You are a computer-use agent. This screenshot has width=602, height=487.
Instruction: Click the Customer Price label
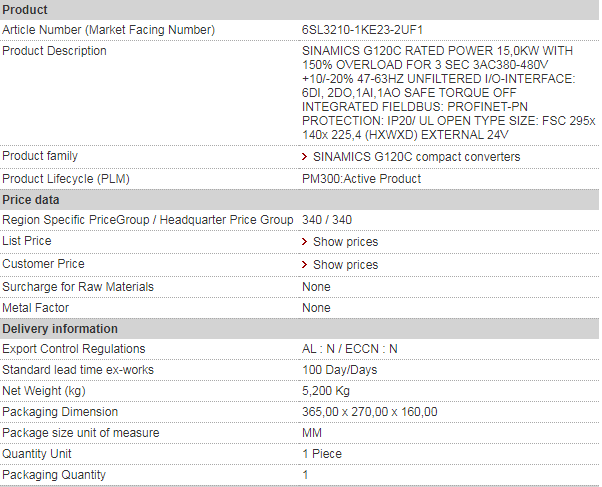click(43, 264)
